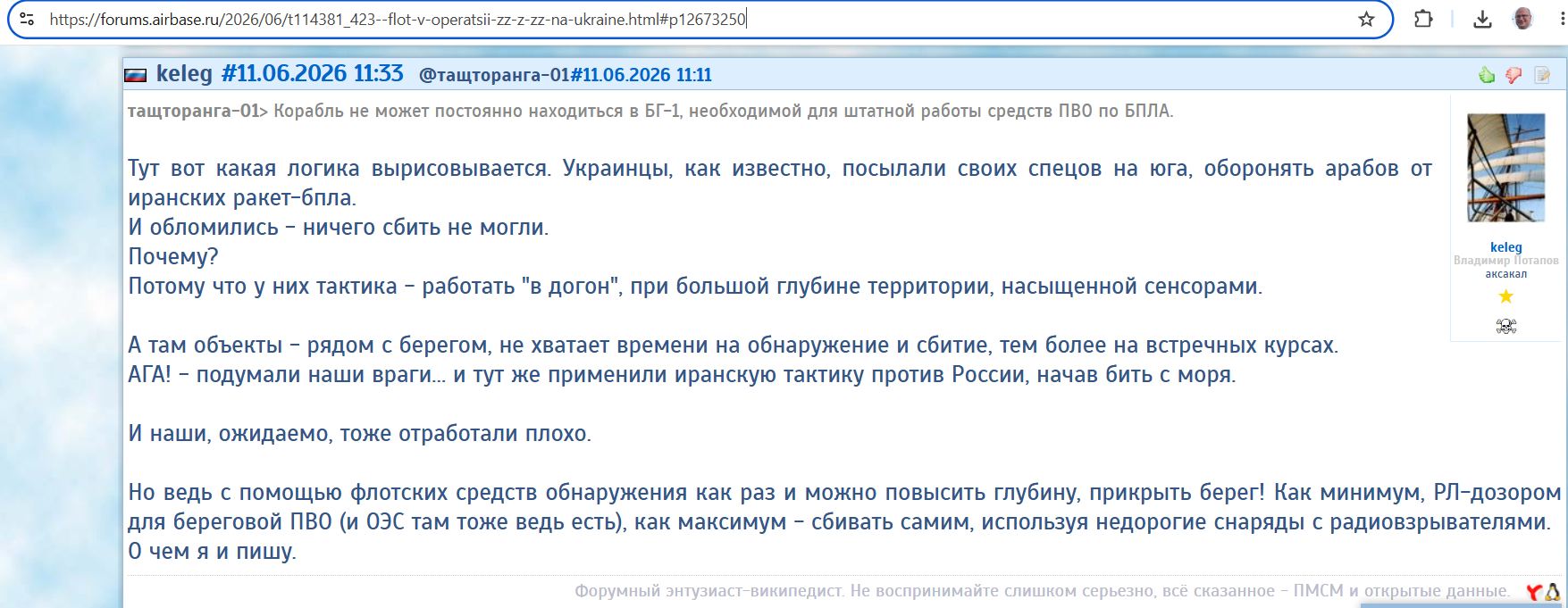Click the quote/reply note icon on the post

point(1542,75)
